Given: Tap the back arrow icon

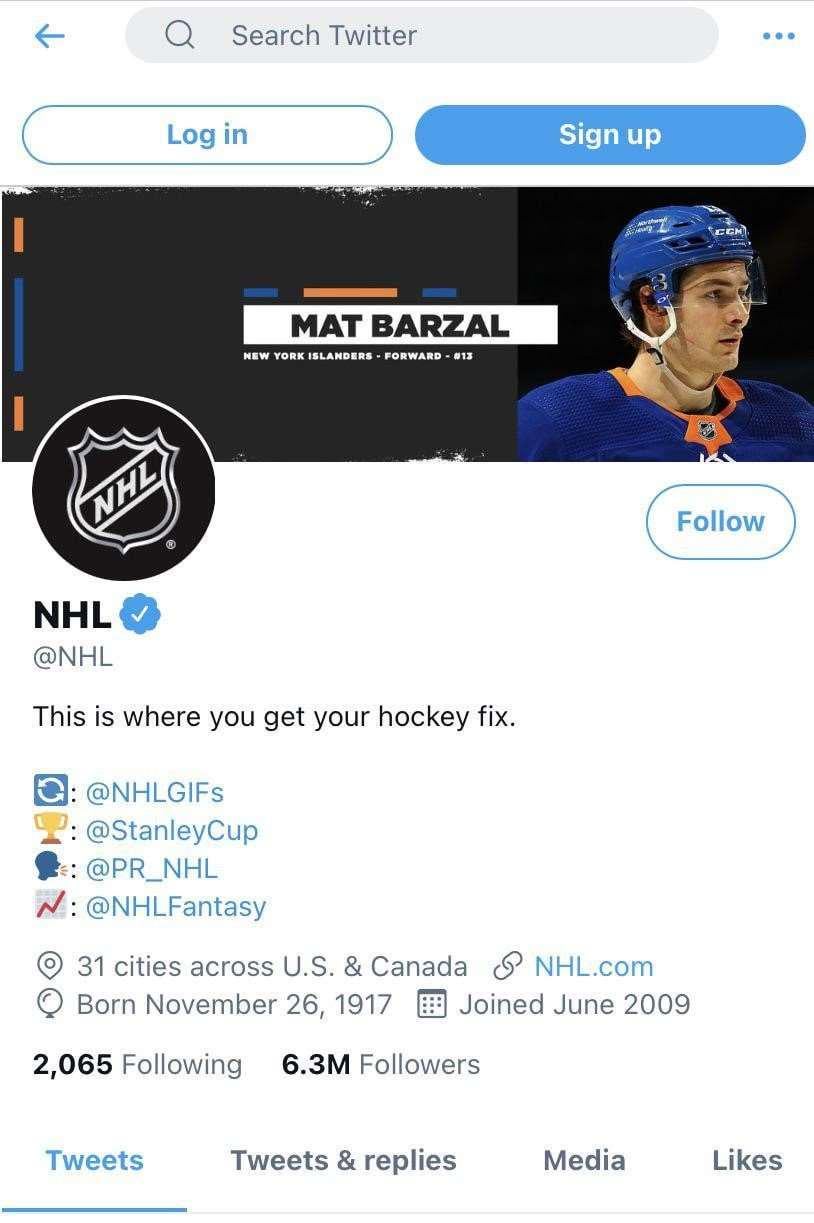Looking at the screenshot, I should click(49, 36).
